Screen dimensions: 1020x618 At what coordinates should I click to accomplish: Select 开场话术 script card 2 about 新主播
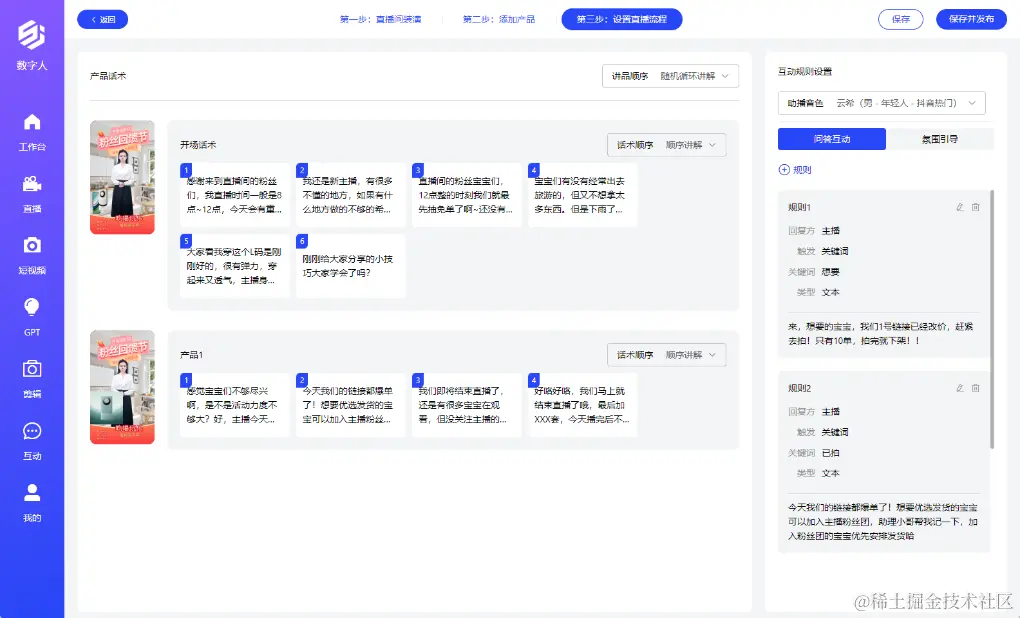(x=351, y=195)
